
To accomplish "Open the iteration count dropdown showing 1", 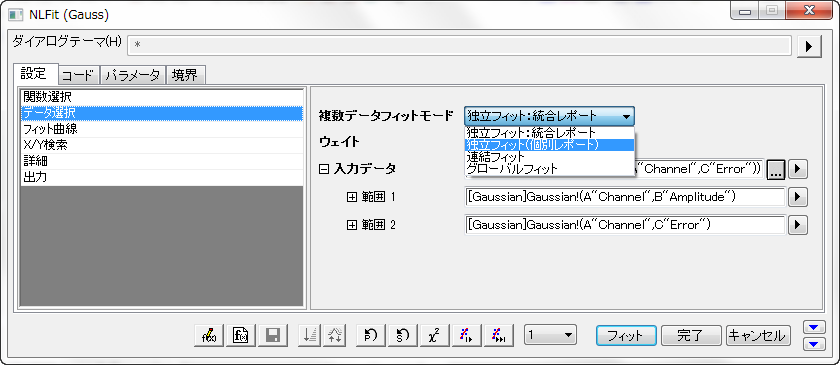I will pyautogui.click(x=550, y=336).
